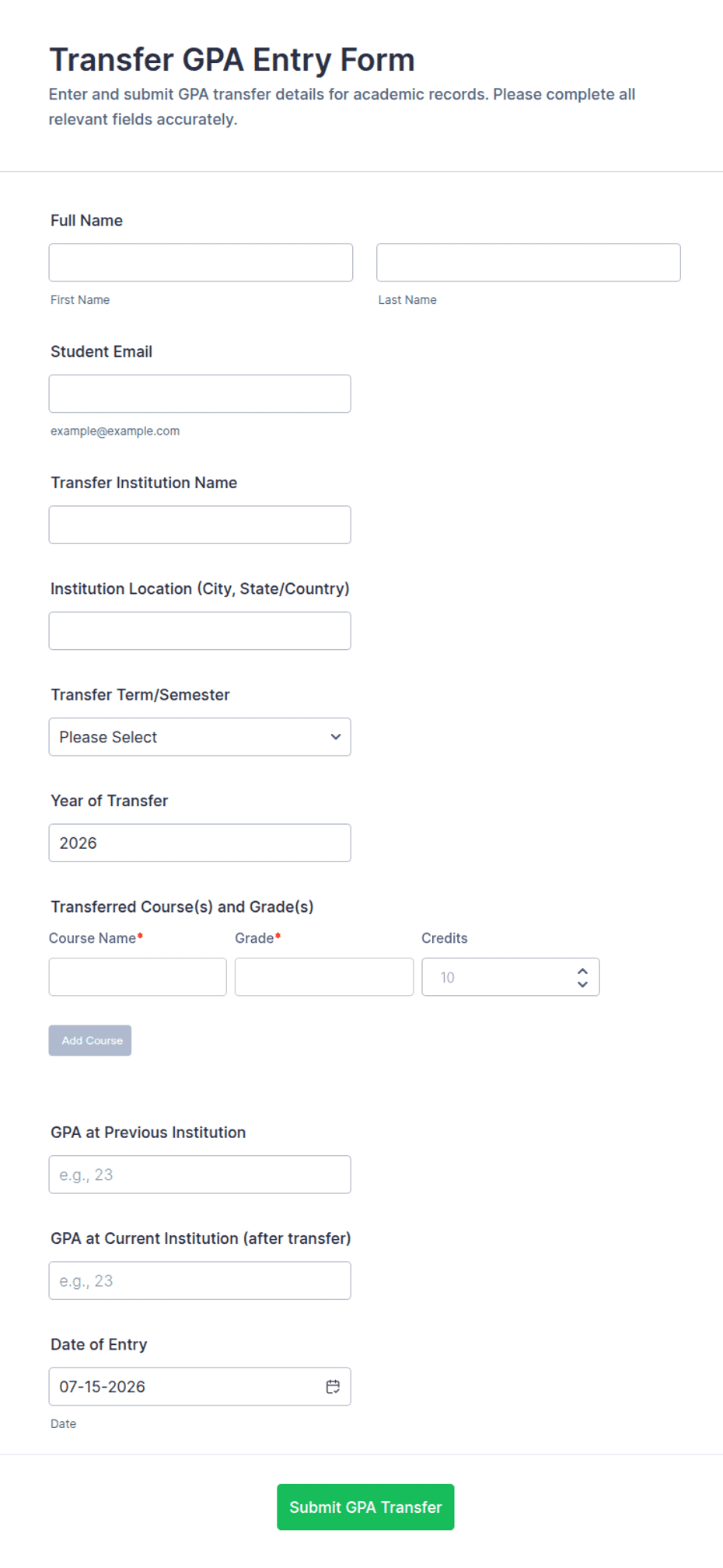
Task: Click the GPA at Current Institution field
Action: (x=200, y=1280)
